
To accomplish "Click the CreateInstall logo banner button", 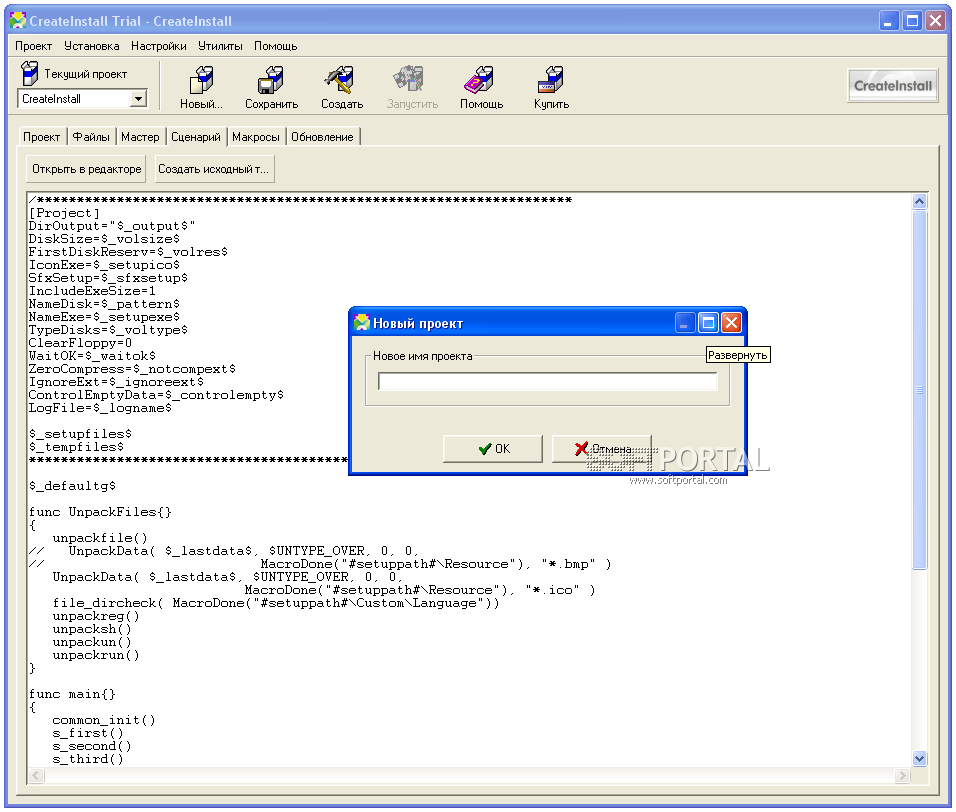I will tap(893, 86).
